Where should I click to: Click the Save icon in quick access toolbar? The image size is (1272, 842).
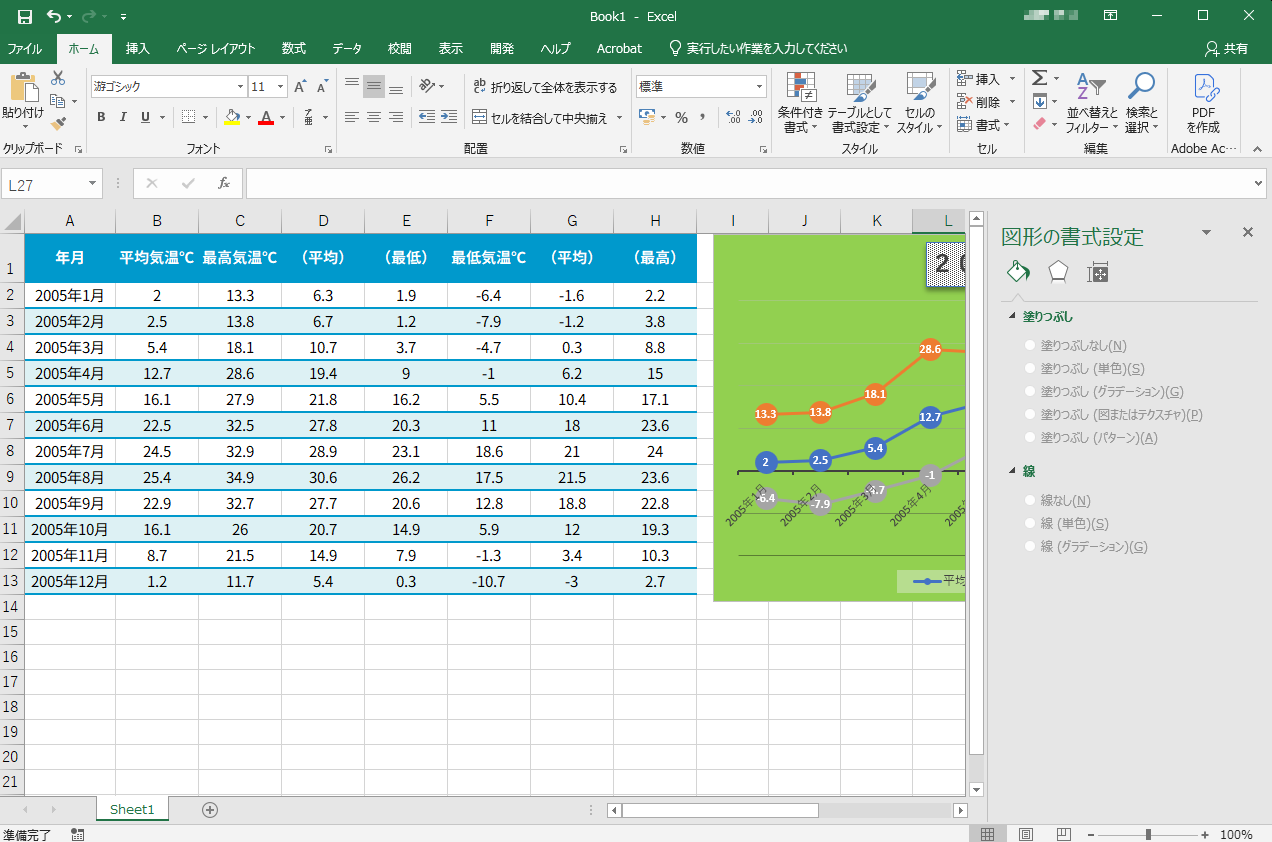pyautogui.click(x=25, y=16)
